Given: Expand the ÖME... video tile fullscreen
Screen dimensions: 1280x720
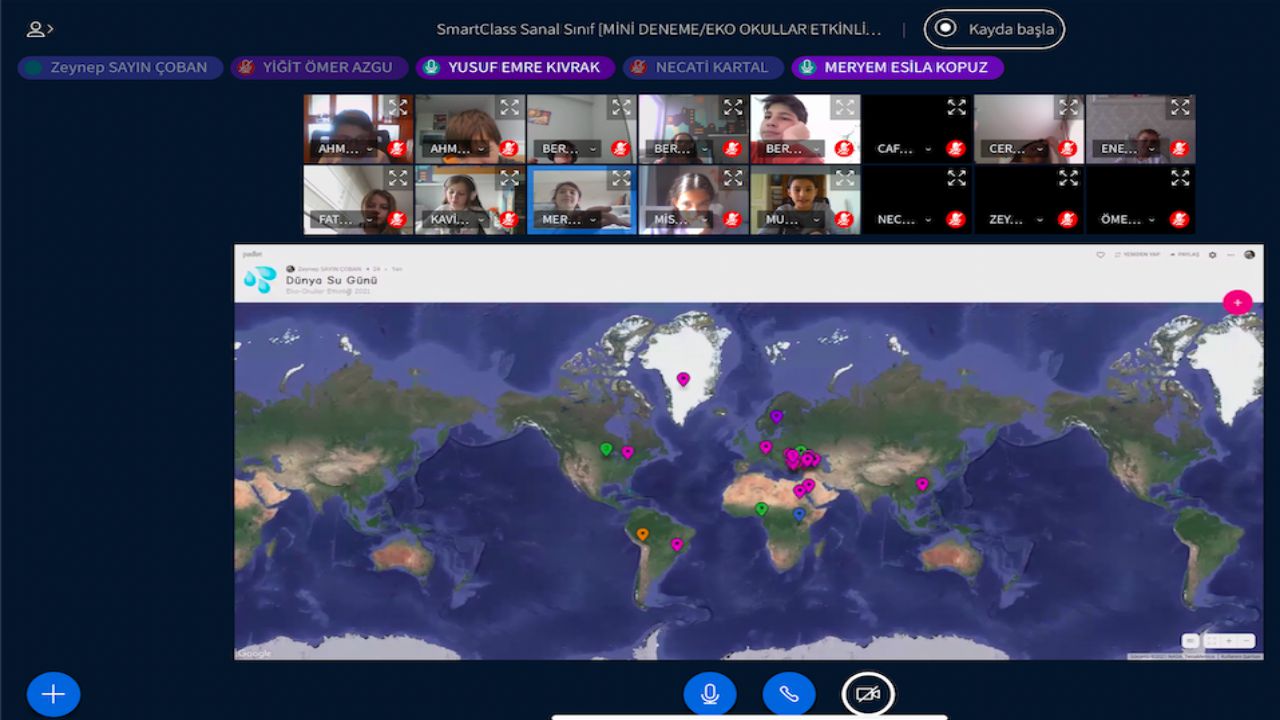Looking at the screenshot, I should pos(1180,178).
